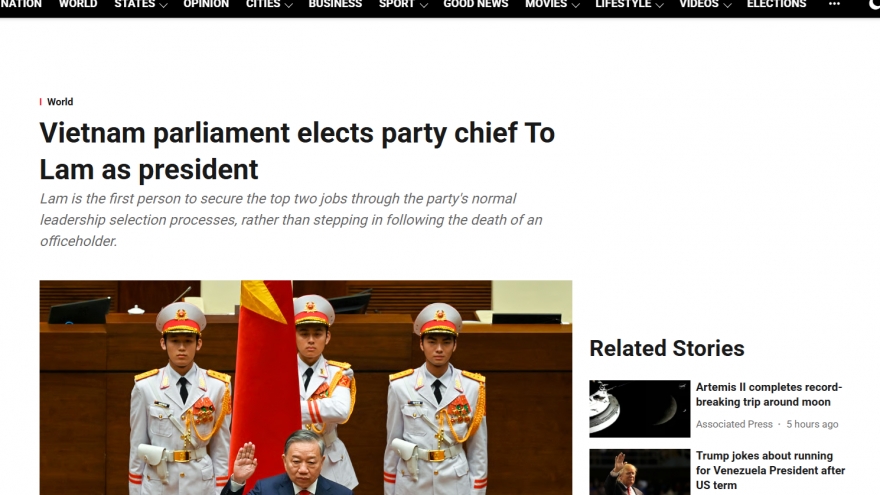
Task: Navigate to the Elections section
Action: point(776,4)
